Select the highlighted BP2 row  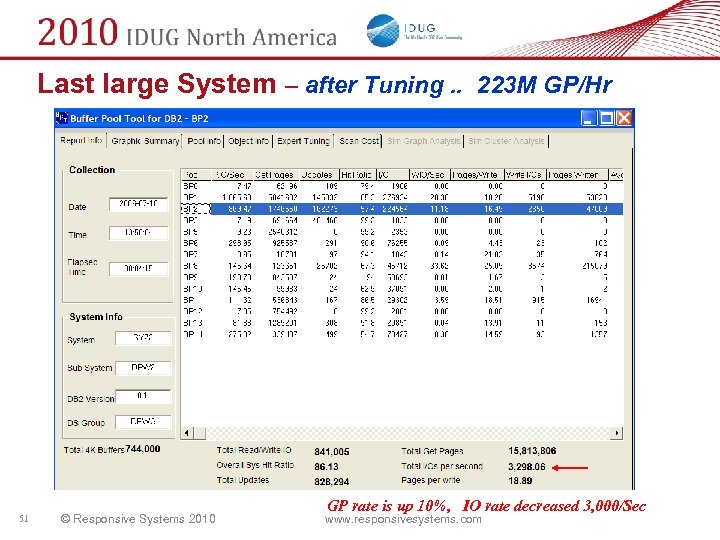(402, 209)
